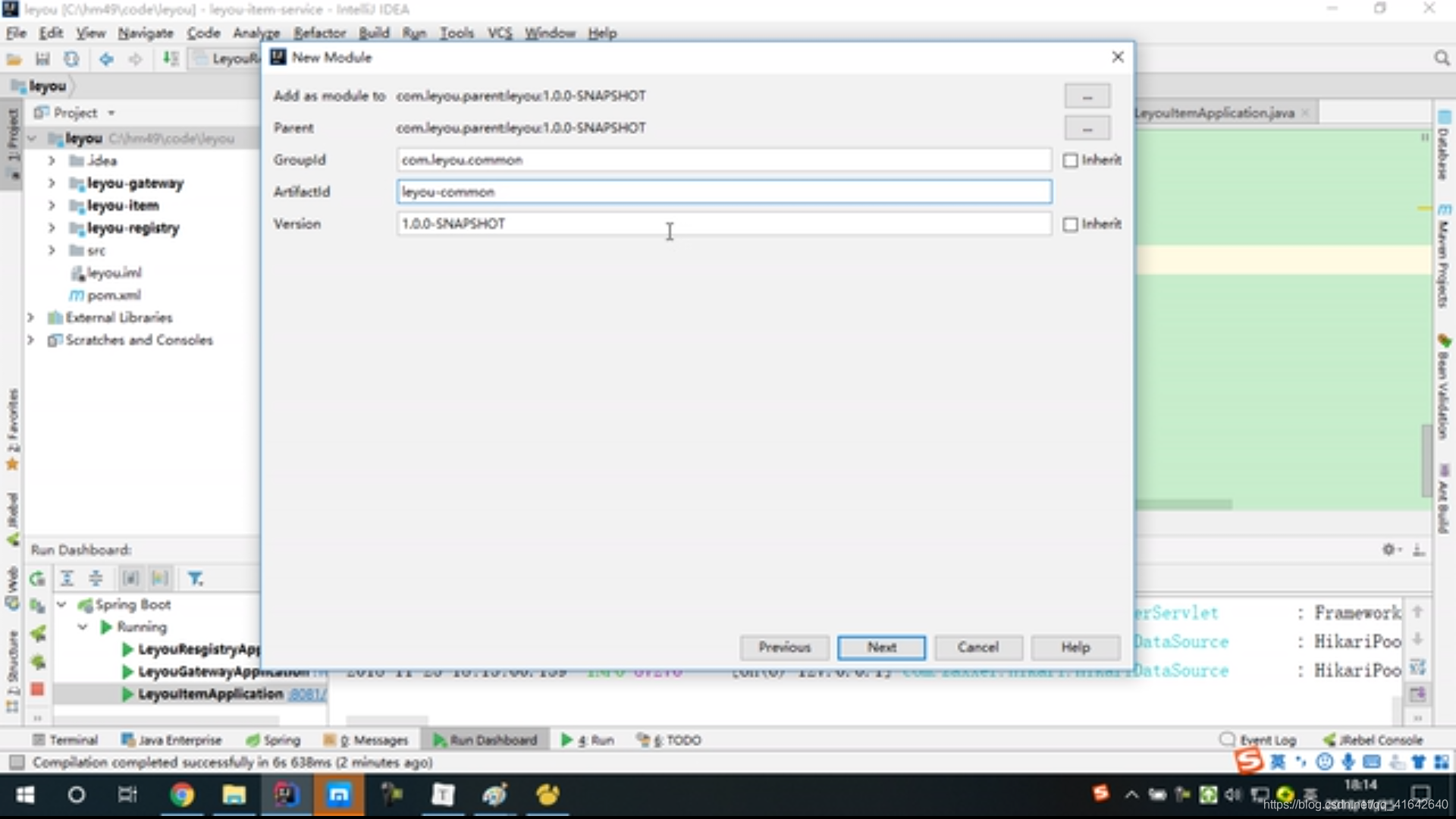Open the Java Enterprise tool tab
This screenshot has width=1456, height=819.
[x=171, y=740]
